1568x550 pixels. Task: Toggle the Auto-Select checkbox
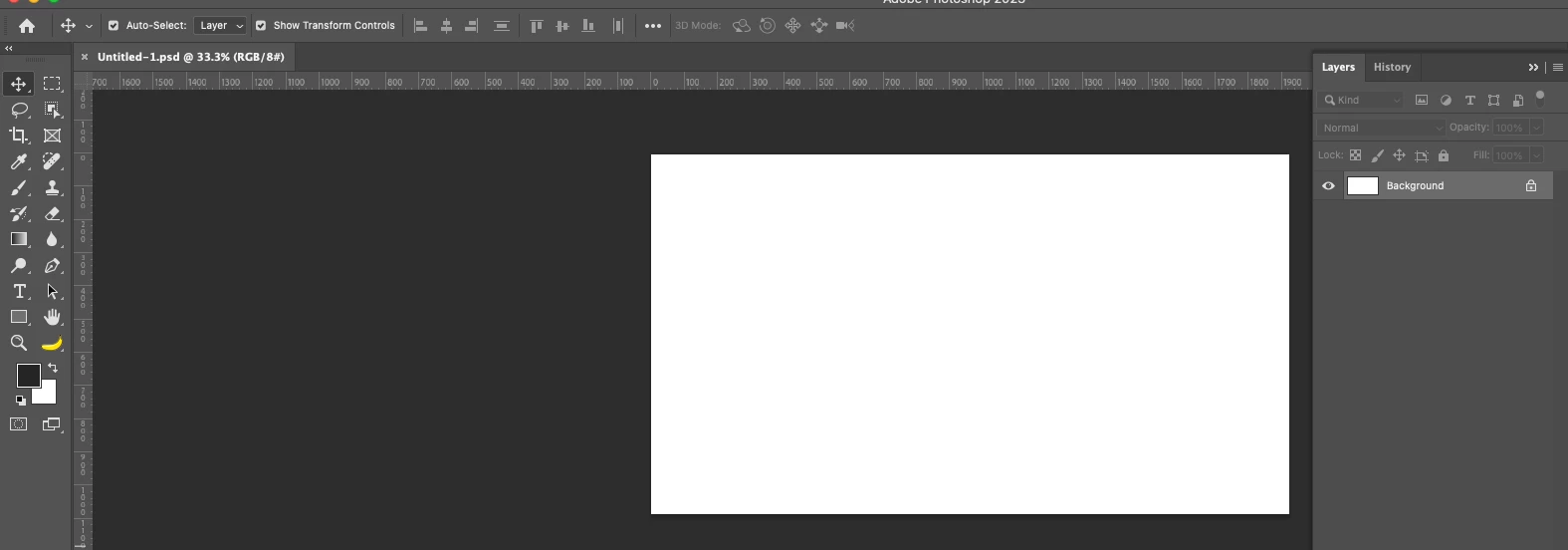tap(113, 26)
